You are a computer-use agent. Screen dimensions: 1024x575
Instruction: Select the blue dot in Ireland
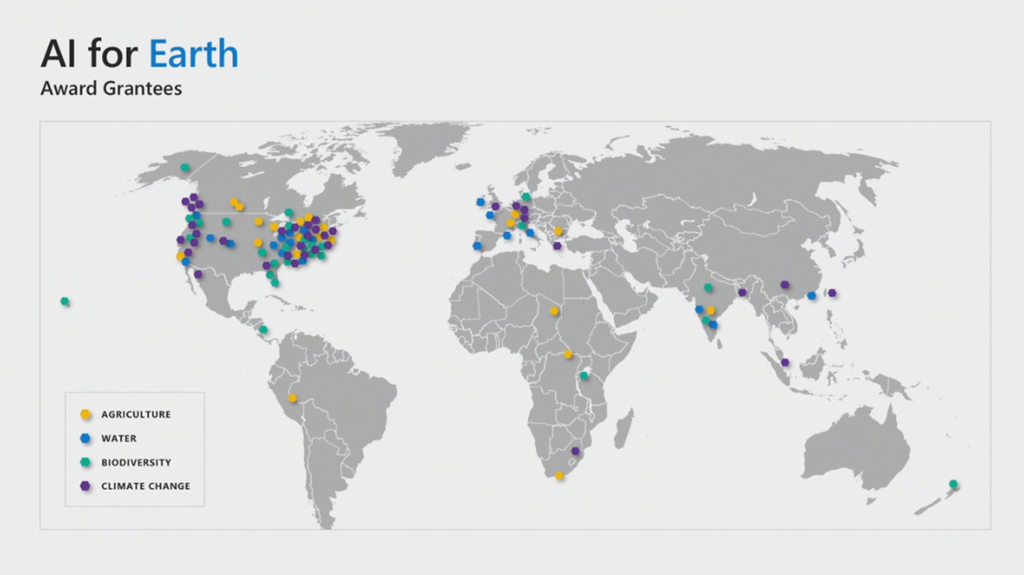[481, 202]
